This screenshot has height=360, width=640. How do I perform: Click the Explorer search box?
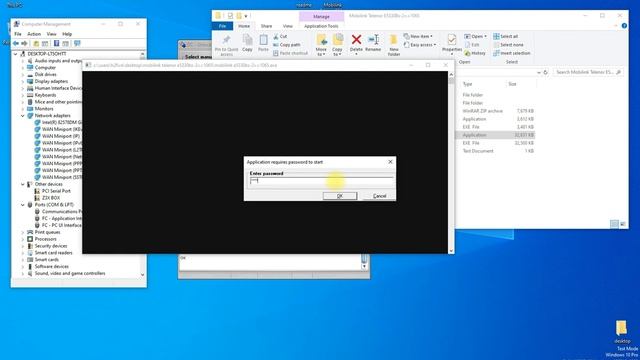[588, 72]
